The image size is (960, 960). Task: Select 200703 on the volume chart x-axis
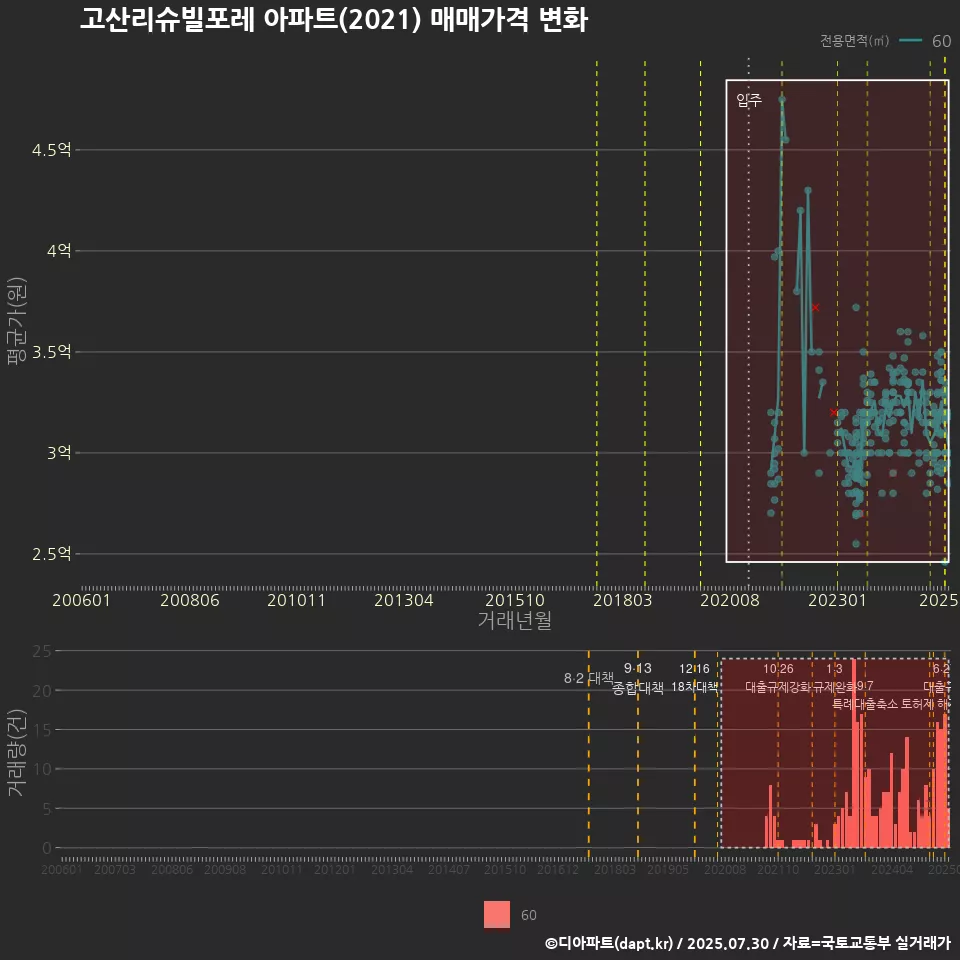115,869
